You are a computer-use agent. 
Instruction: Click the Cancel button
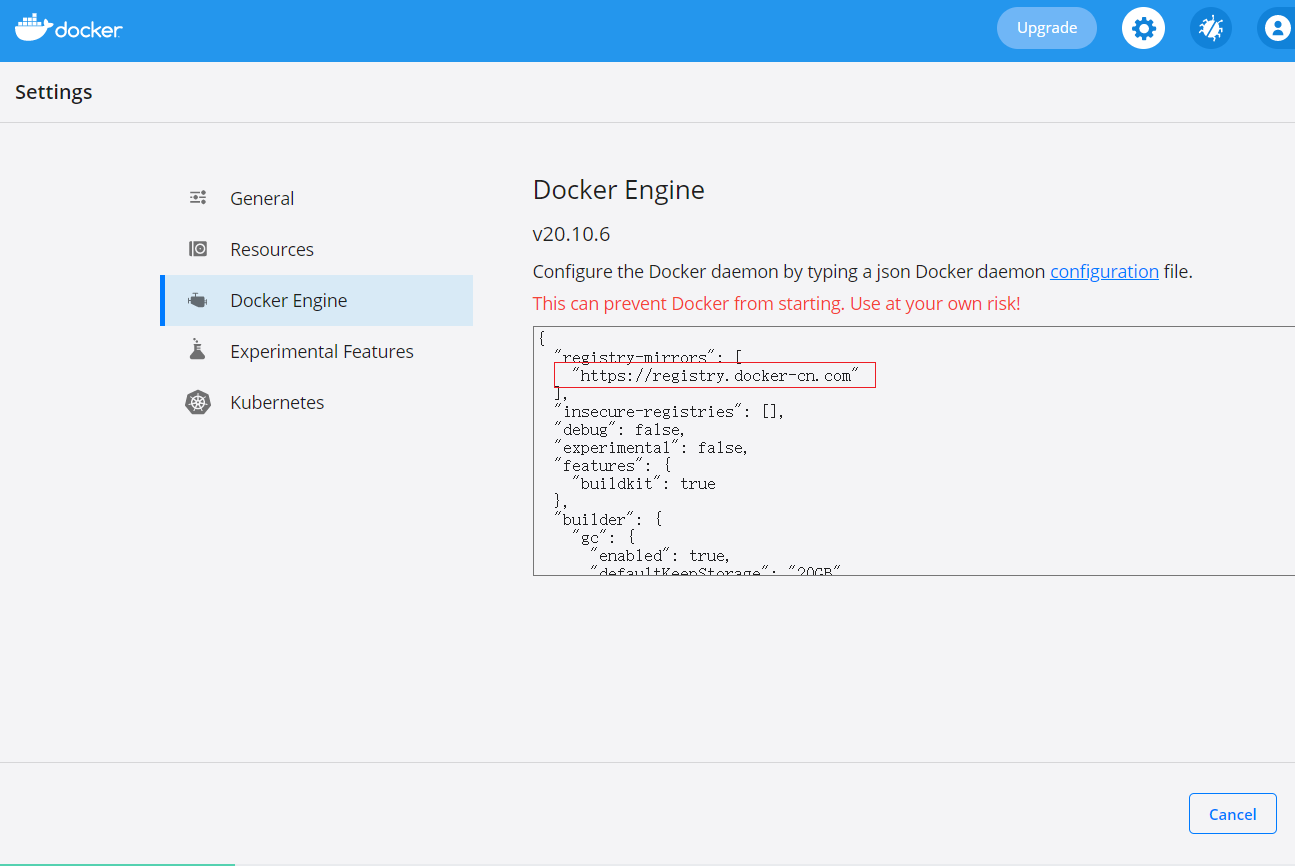pos(1232,814)
